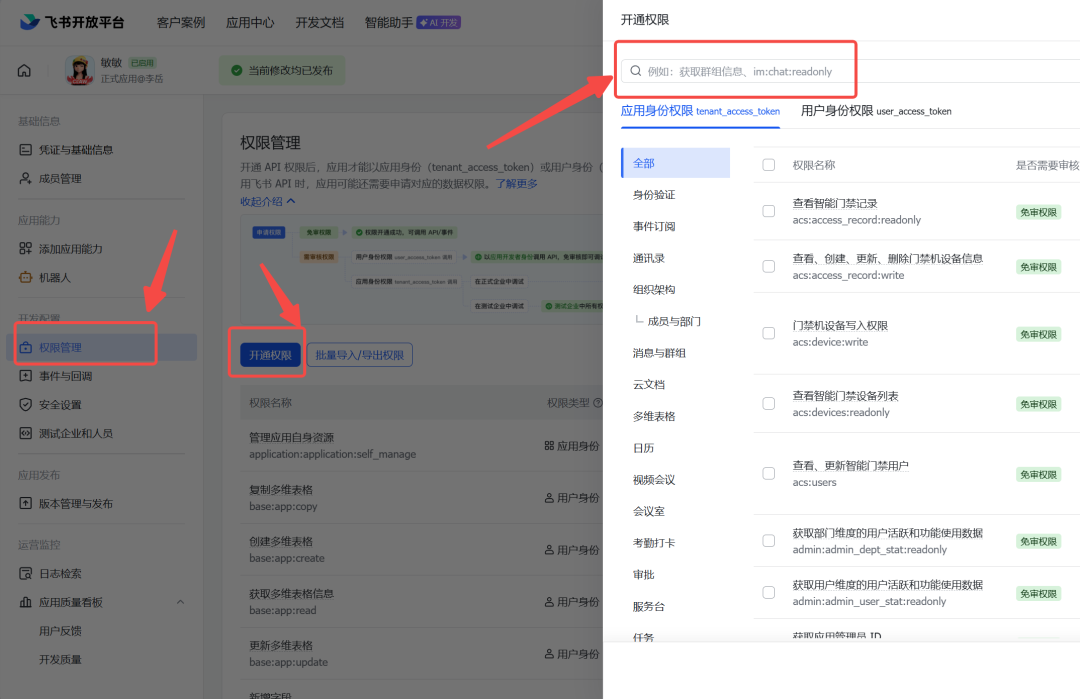Switch to 应用身份权限 tenant_access_token tab
The image size is (1080, 699).
tap(700, 111)
